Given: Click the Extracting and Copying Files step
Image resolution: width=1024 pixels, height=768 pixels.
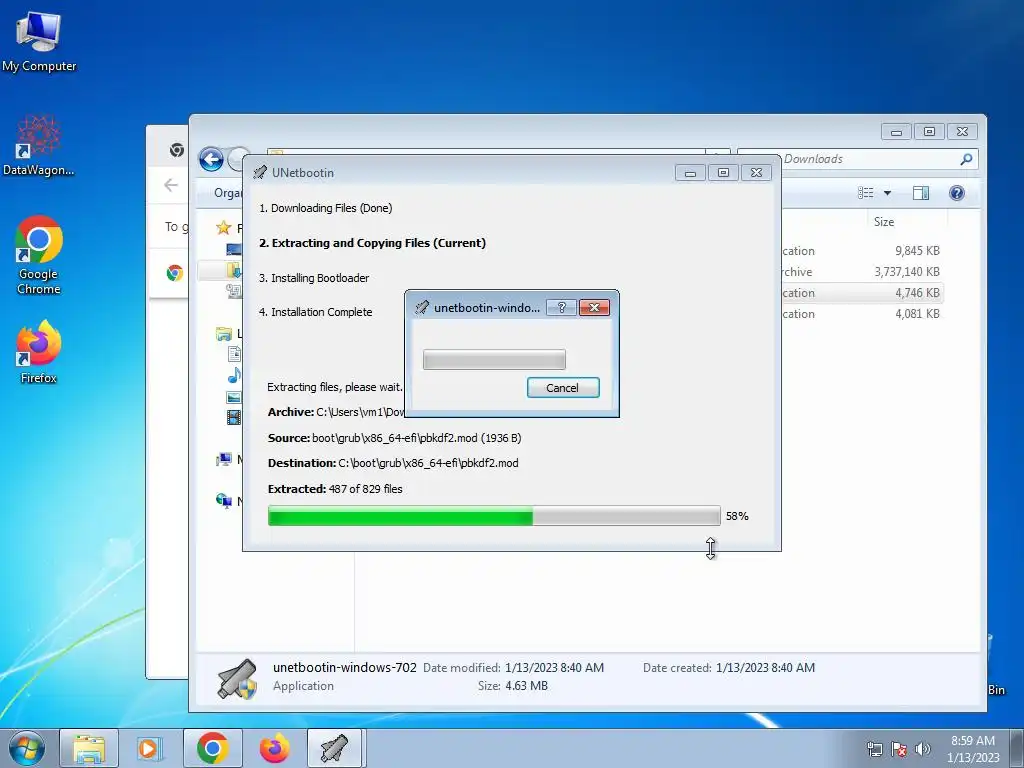Looking at the screenshot, I should coord(372,243).
